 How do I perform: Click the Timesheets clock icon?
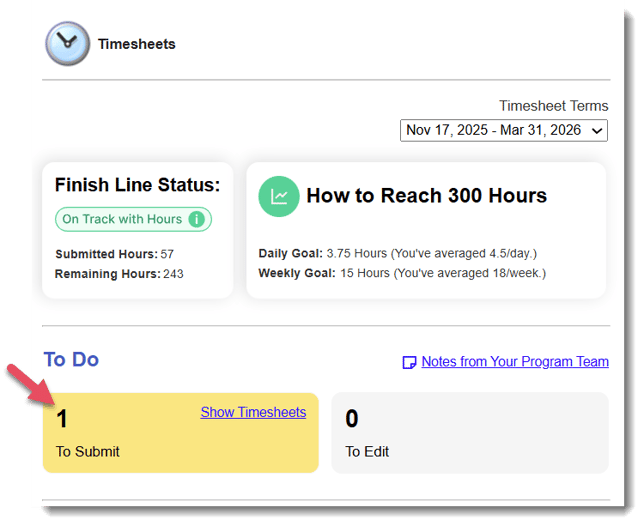coord(68,44)
